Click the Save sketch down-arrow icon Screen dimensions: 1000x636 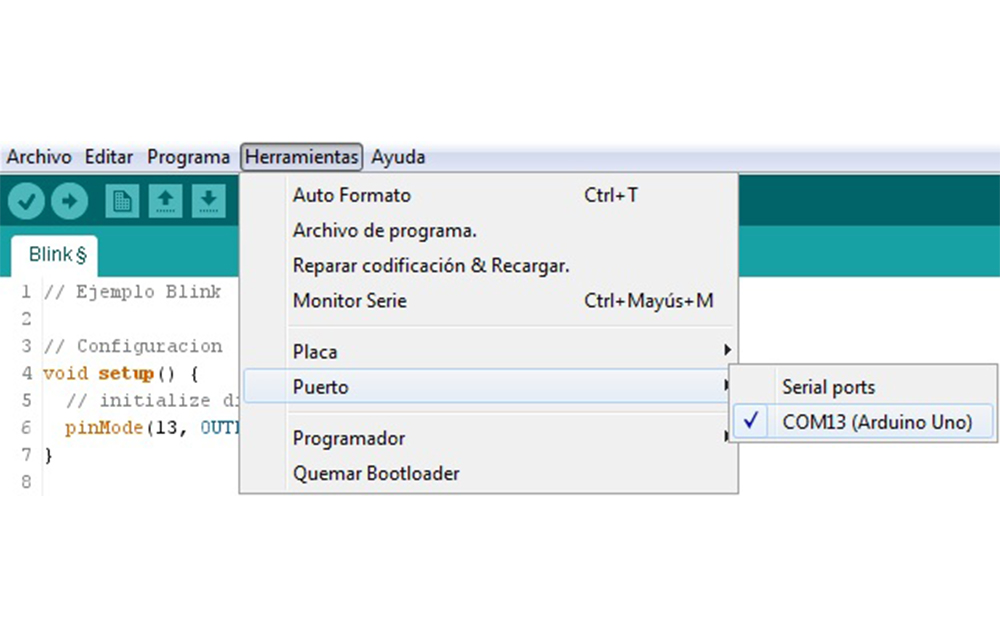click(x=207, y=201)
